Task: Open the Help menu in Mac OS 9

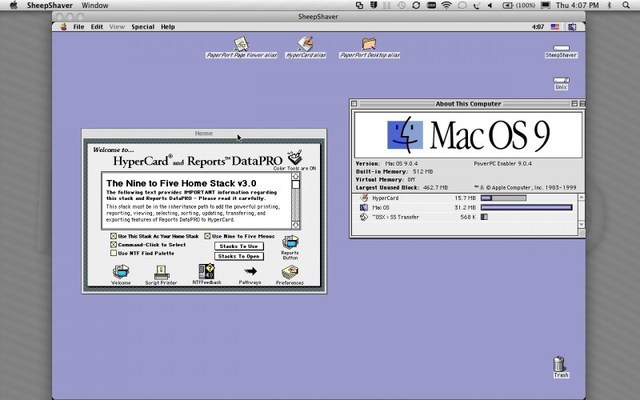Action: click(x=168, y=27)
